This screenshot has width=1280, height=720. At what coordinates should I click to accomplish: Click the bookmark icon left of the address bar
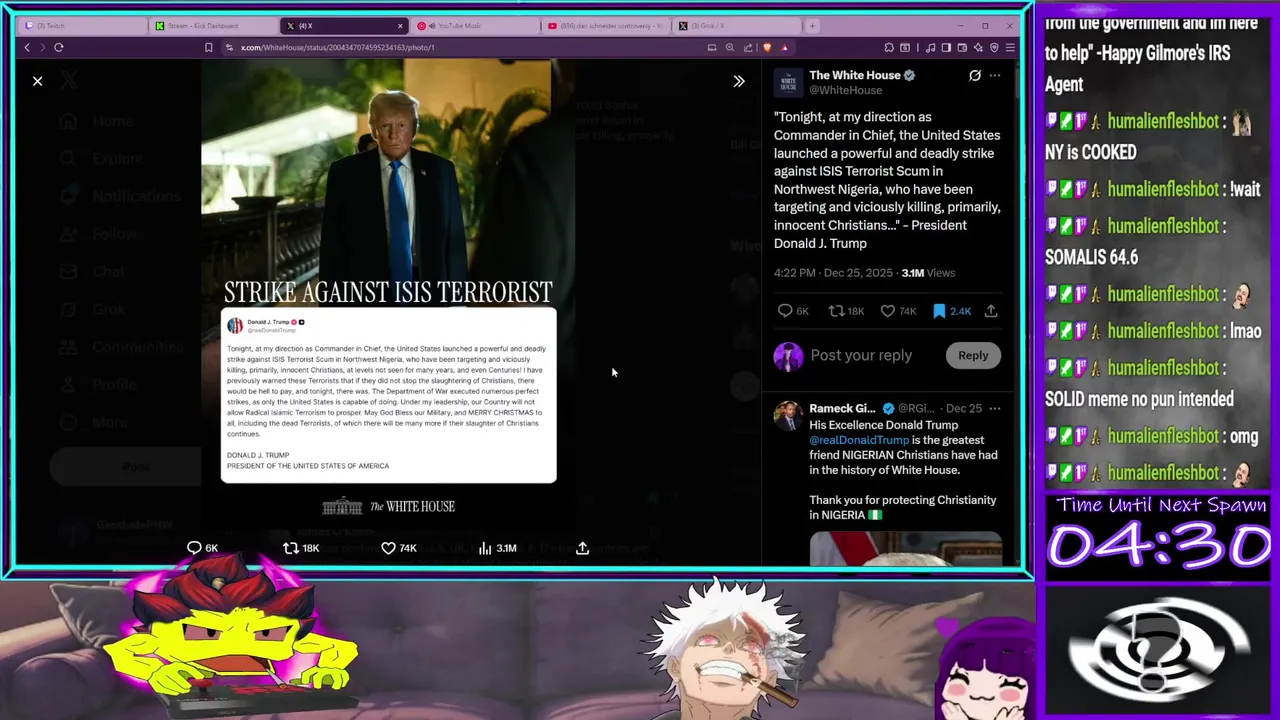pyautogui.click(x=208, y=47)
